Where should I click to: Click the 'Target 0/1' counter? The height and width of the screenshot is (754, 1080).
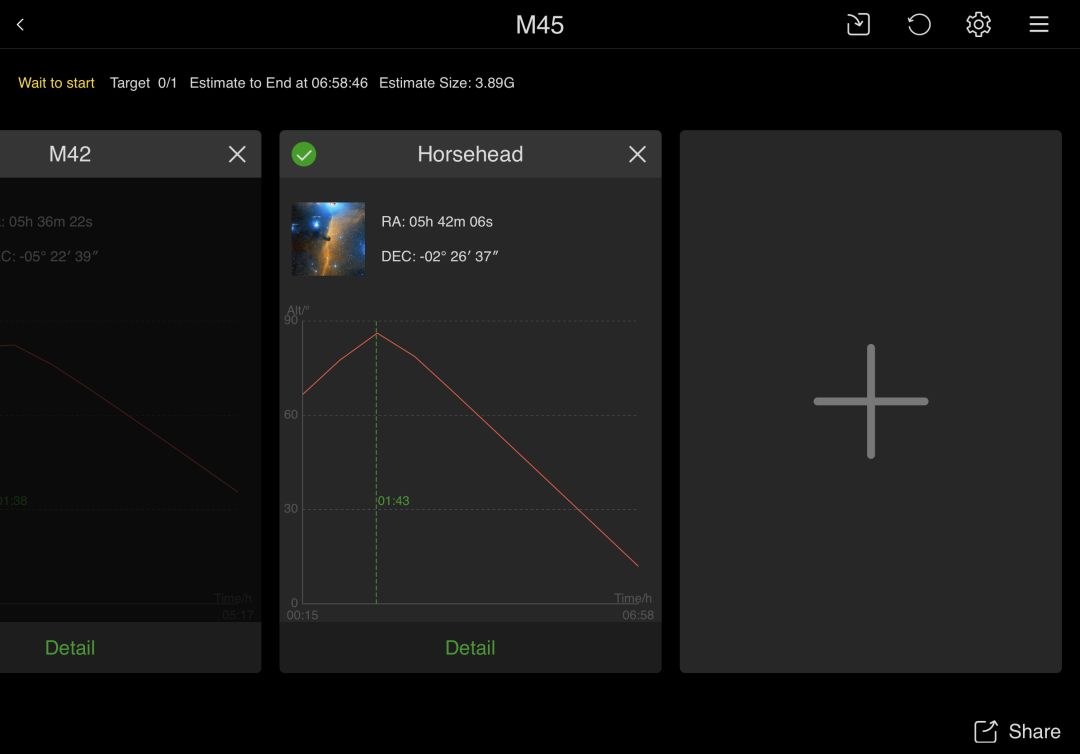(143, 83)
